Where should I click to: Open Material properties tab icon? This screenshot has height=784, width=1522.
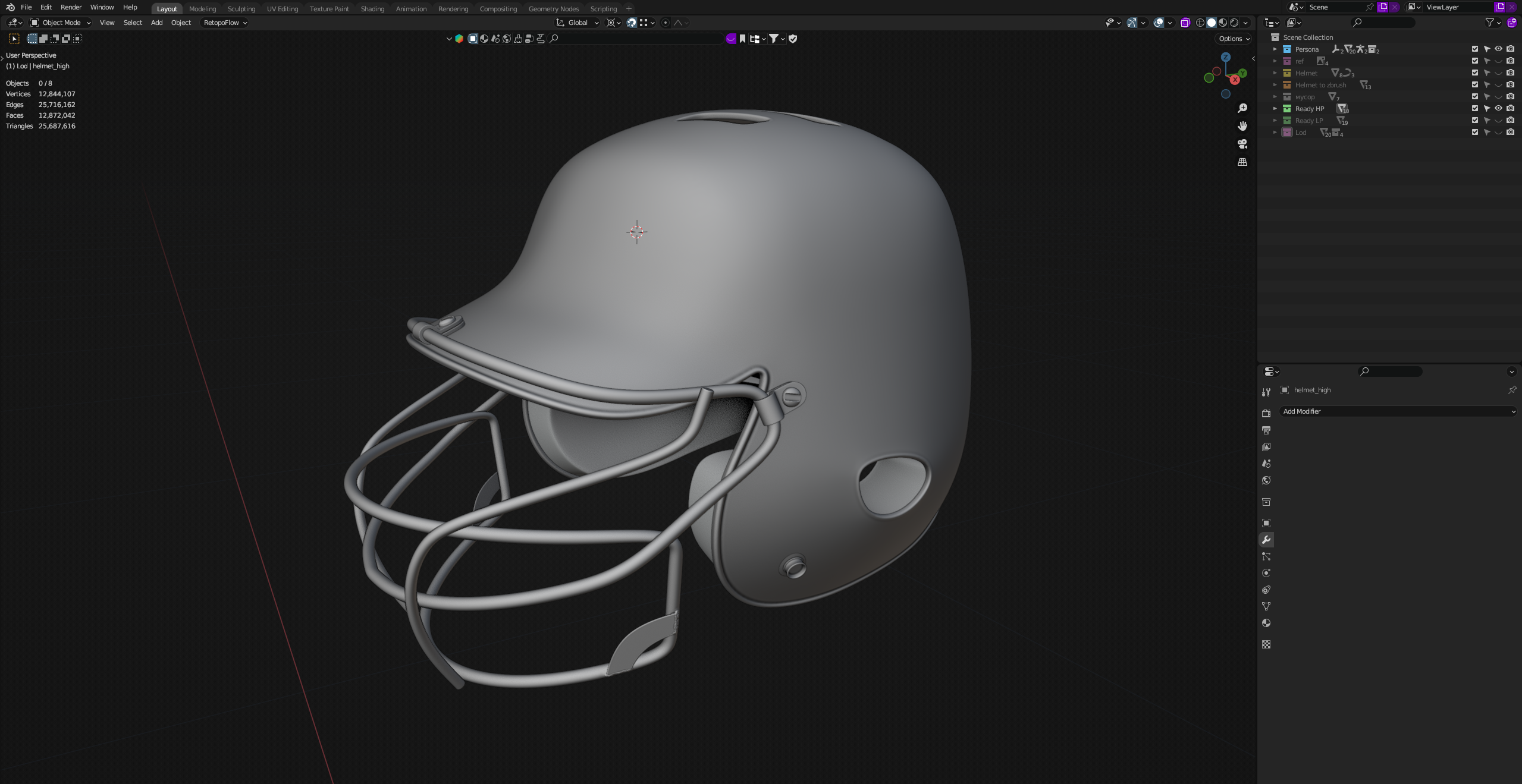[1266, 623]
